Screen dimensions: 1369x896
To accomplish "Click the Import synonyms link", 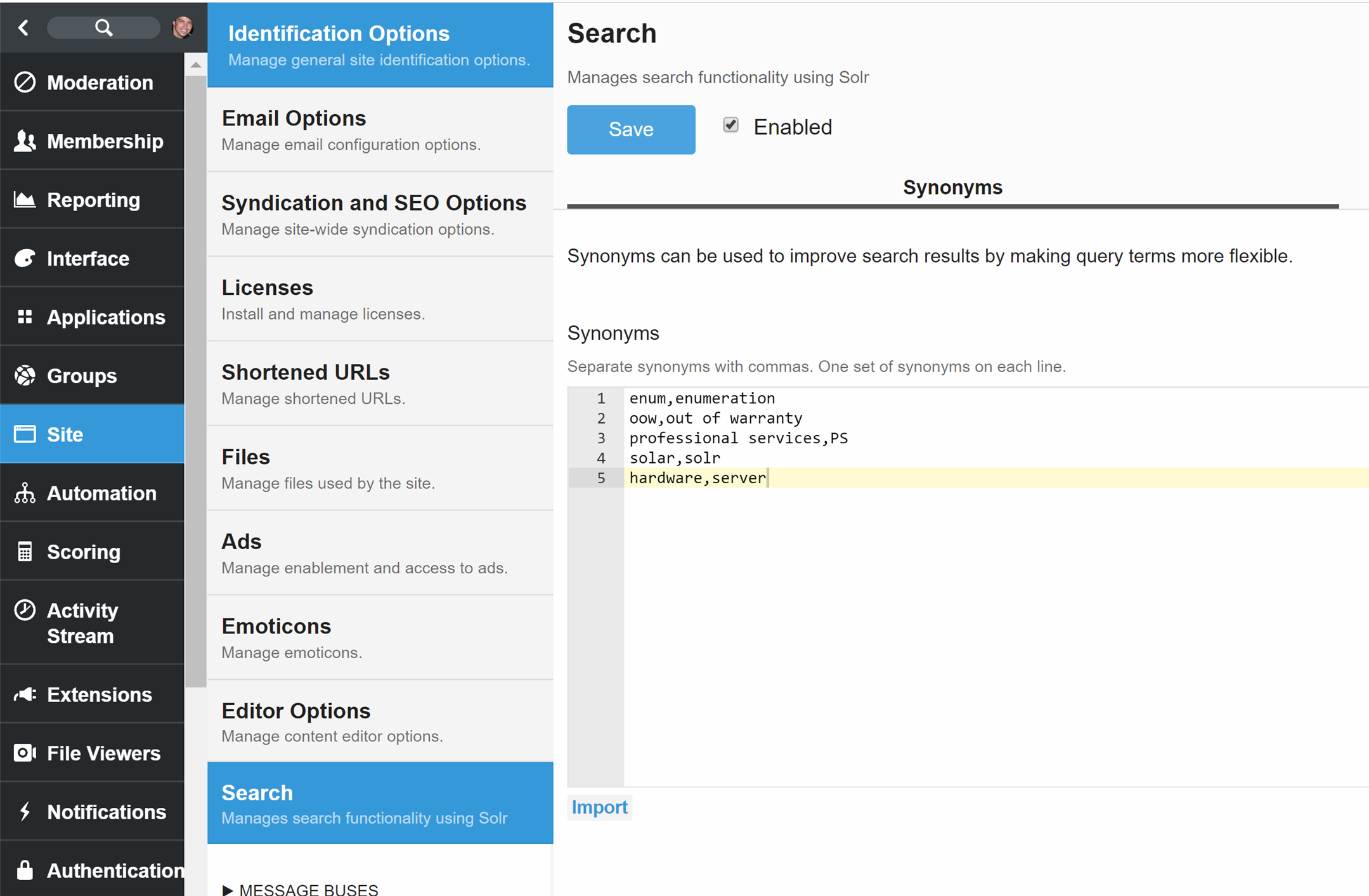I will 599,807.
